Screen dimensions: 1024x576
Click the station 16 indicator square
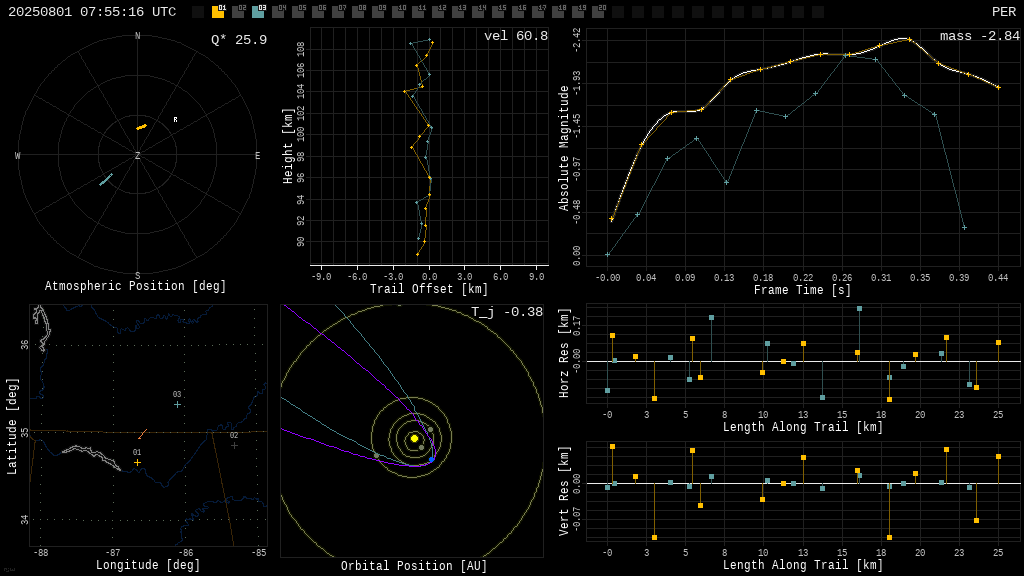519,12
